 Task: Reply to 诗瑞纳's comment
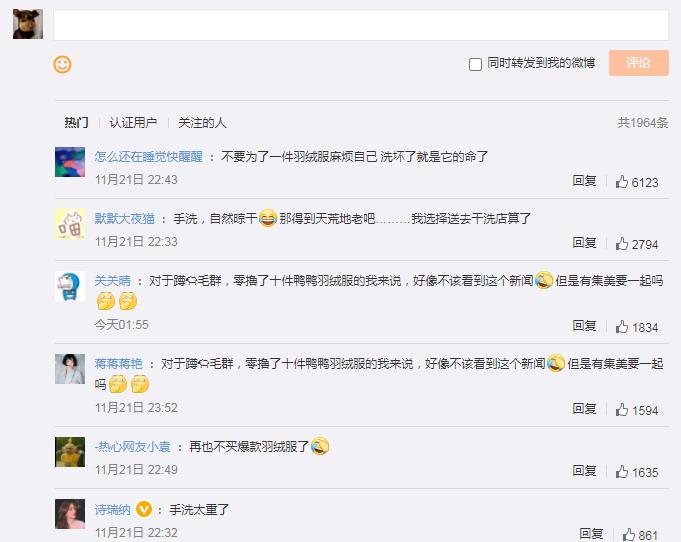point(591,534)
